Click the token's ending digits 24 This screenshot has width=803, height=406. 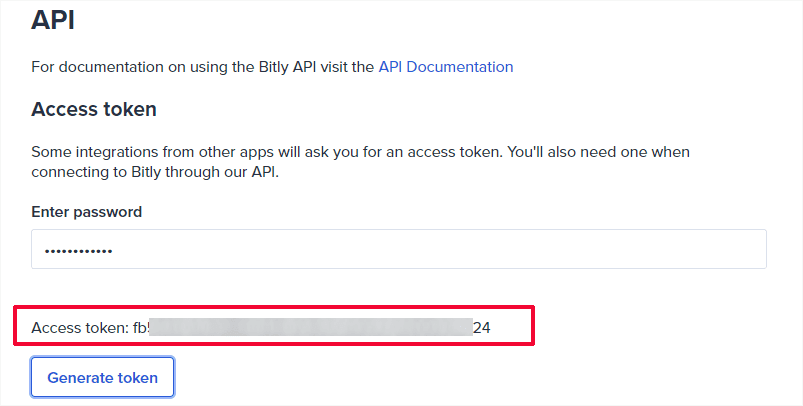click(x=481, y=328)
